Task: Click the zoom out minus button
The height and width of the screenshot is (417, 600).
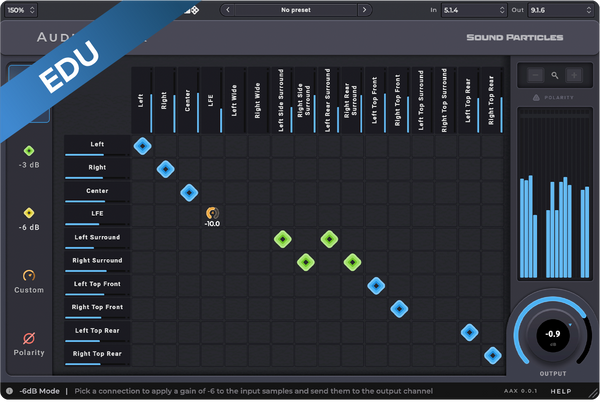Action: [535, 75]
